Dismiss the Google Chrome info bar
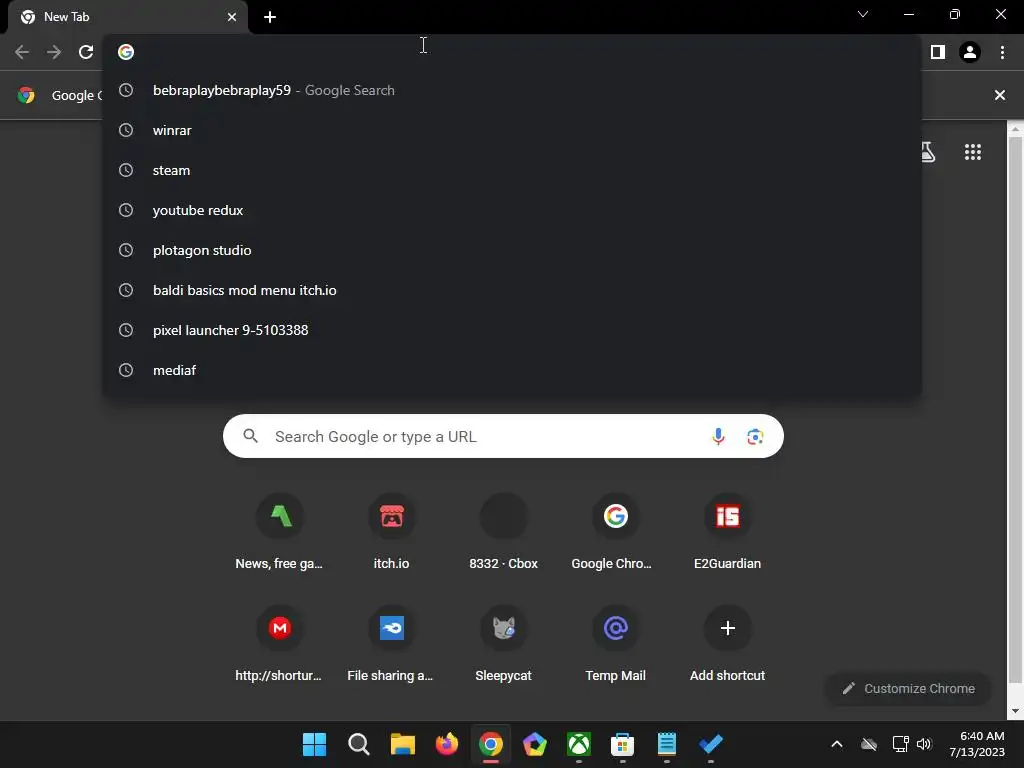Viewport: 1024px width, 768px height. pos(999,95)
